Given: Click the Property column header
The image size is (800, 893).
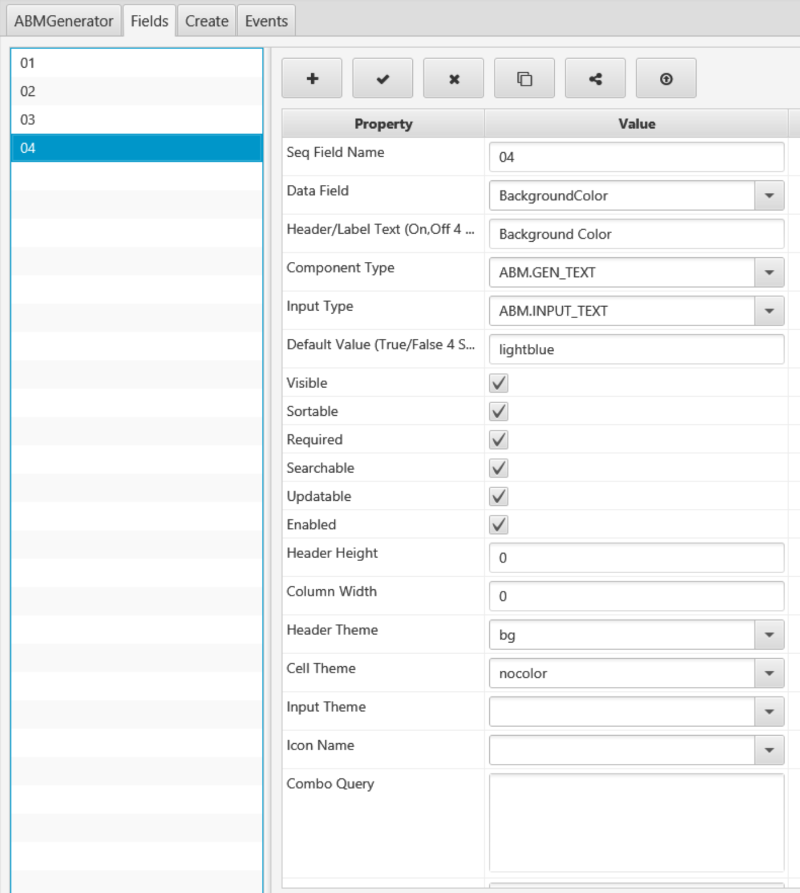Looking at the screenshot, I should [383, 124].
